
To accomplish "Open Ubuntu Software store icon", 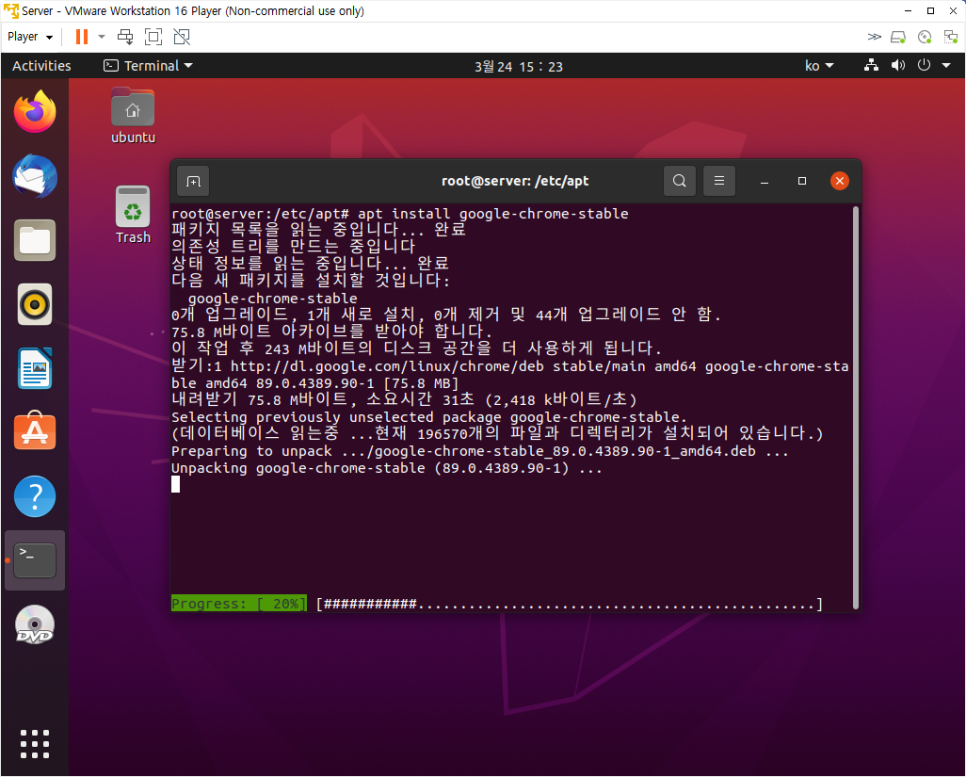I will click(35, 432).
